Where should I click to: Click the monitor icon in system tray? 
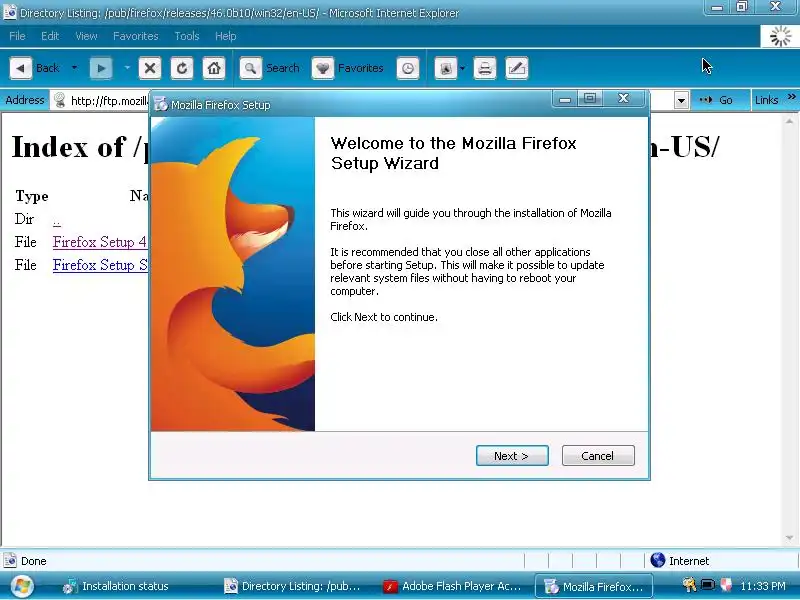[707, 585]
